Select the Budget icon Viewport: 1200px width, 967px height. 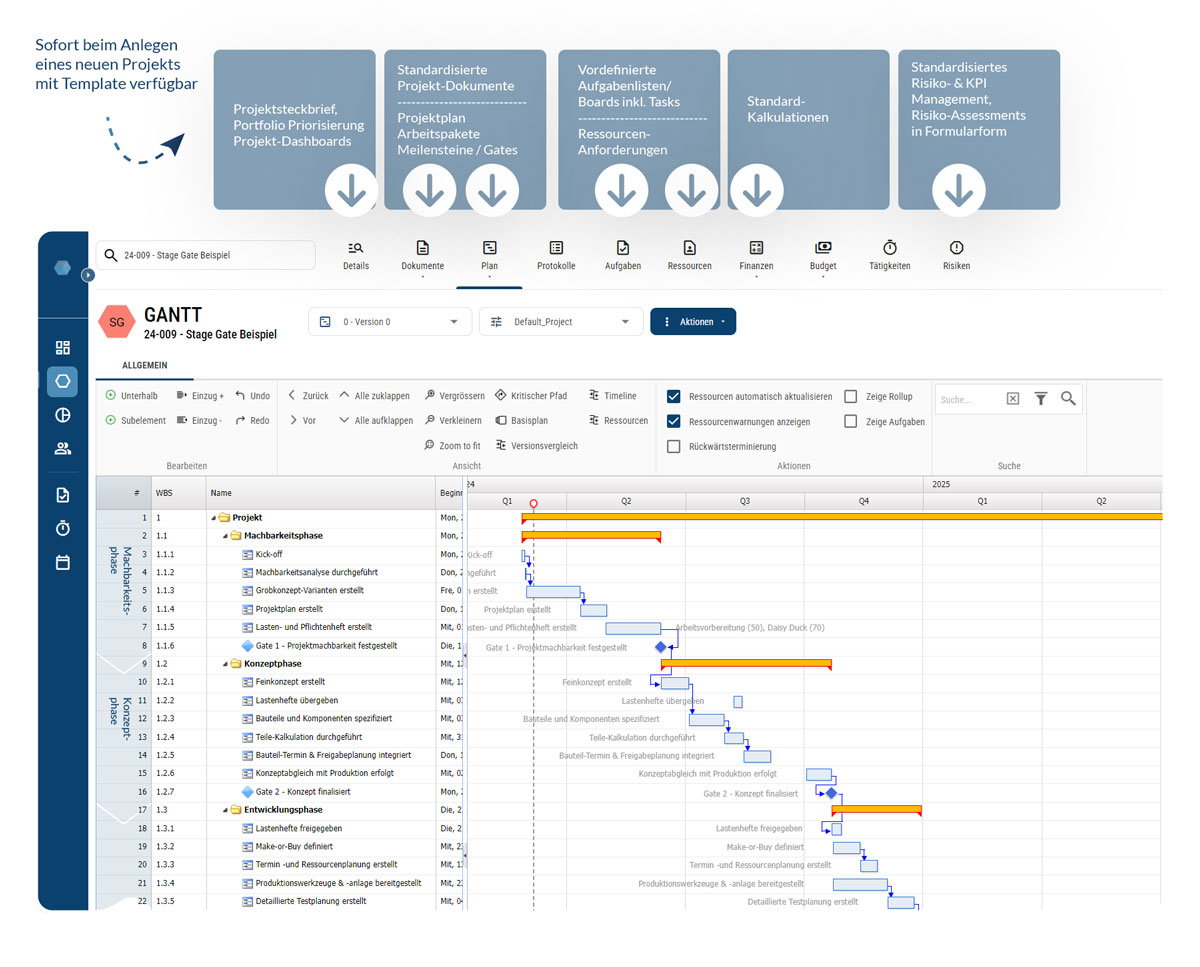(x=822, y=255)
